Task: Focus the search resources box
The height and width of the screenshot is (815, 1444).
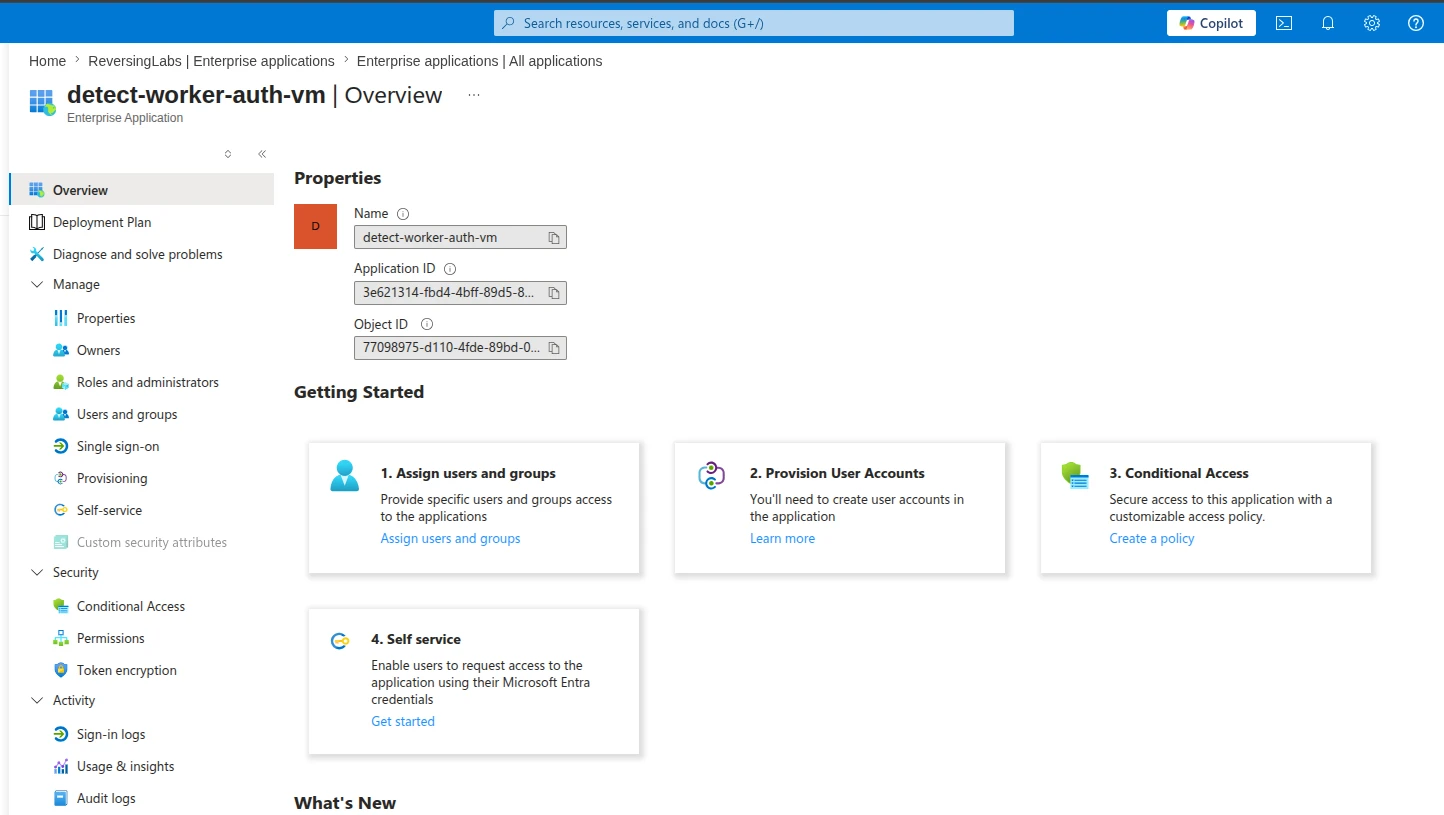Action: (x=754, y=23)
